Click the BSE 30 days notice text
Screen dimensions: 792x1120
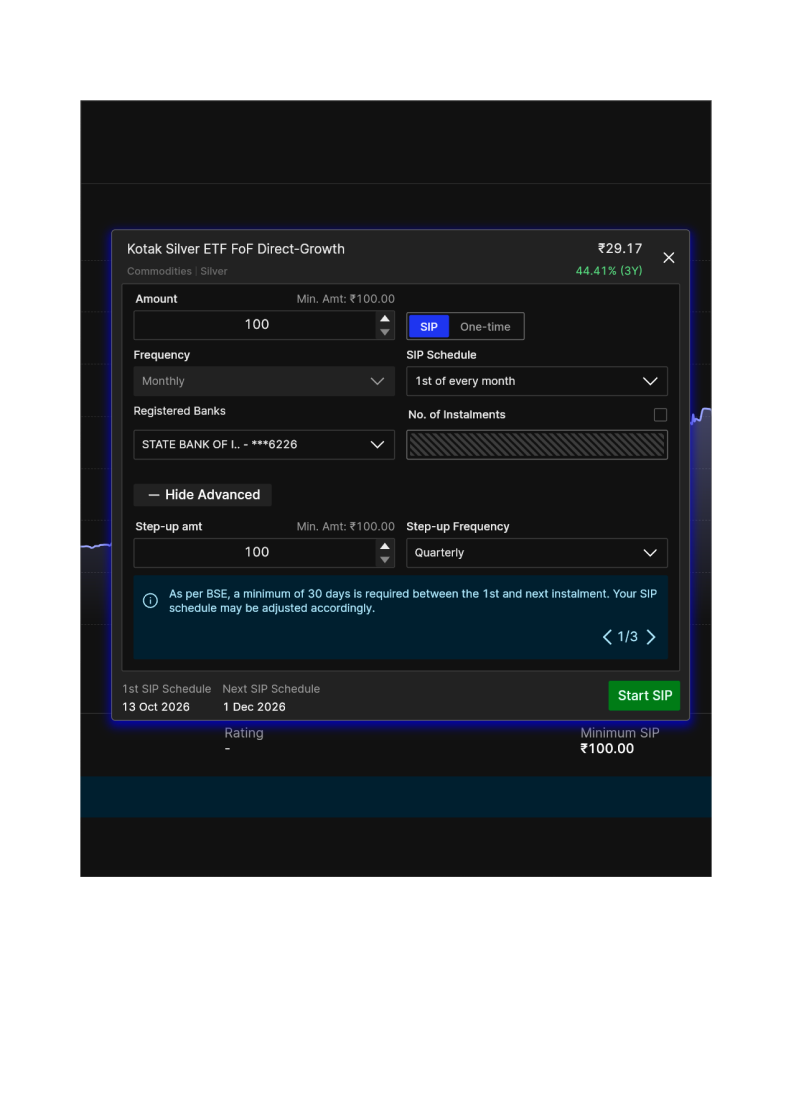[x=413, y=601]
